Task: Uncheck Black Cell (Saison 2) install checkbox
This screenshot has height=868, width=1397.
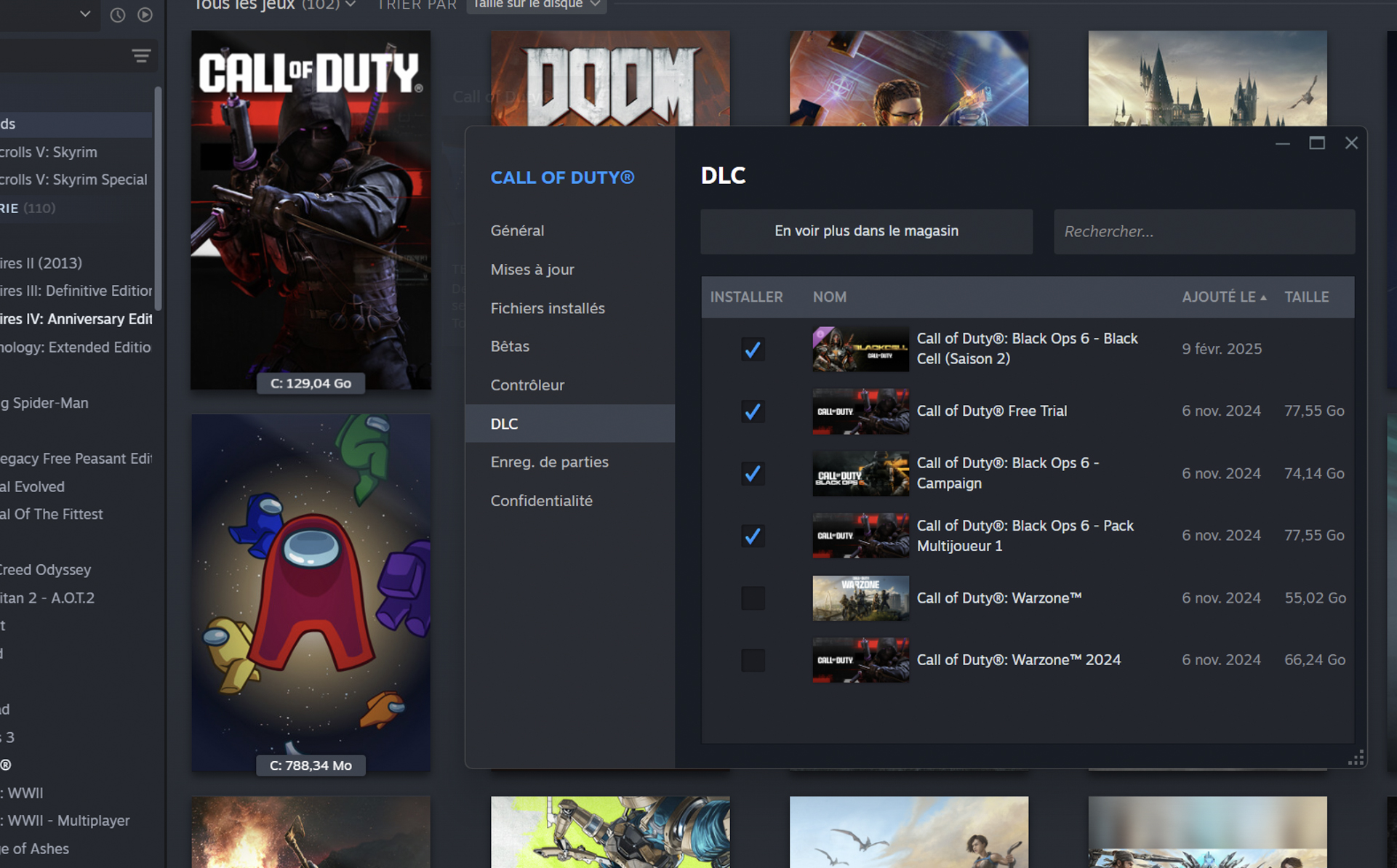Action: pos(753,349)
